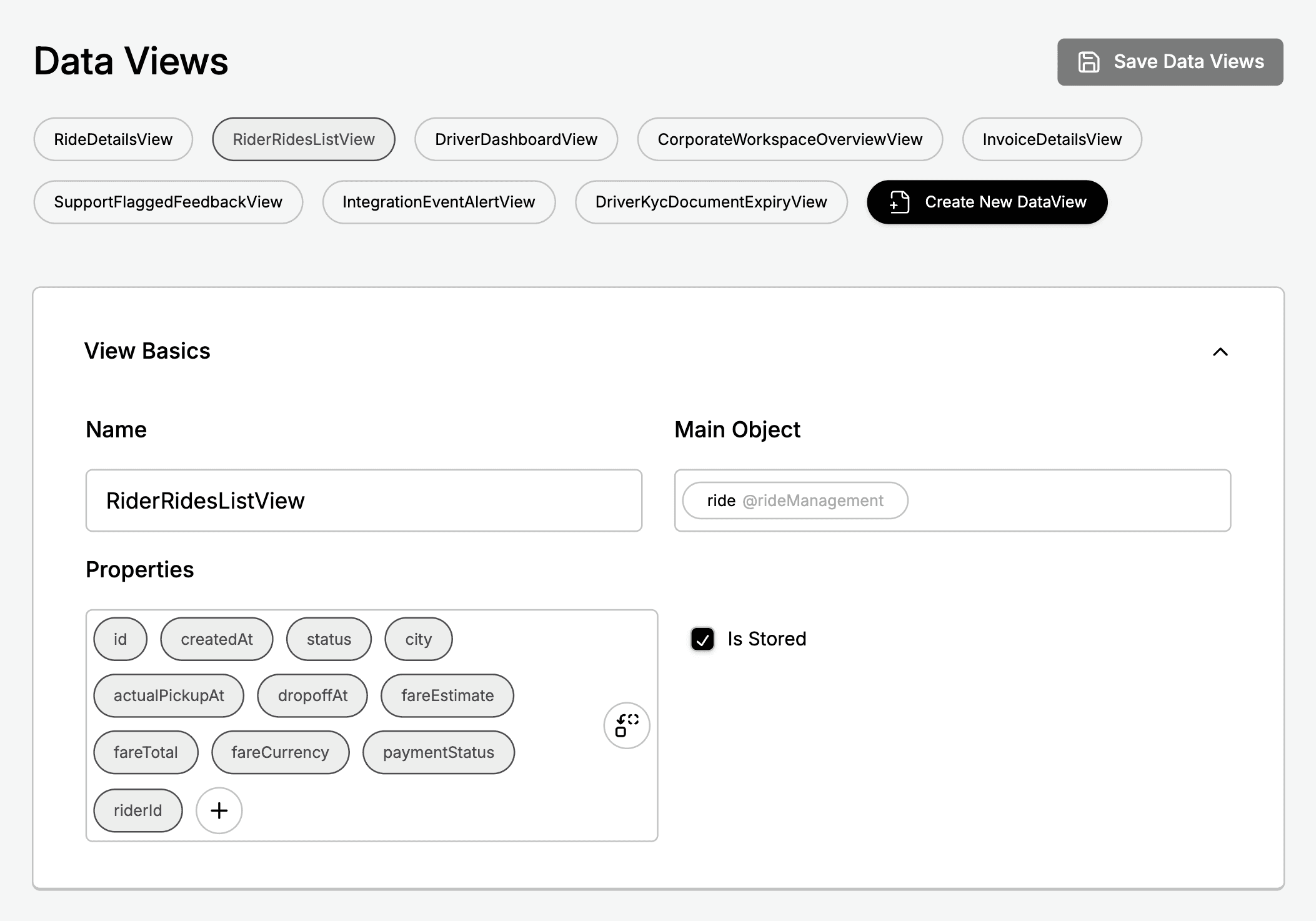Viewport: 1316px width, 921px height.
Task: Click the Name input field
Action: point(364,500)
